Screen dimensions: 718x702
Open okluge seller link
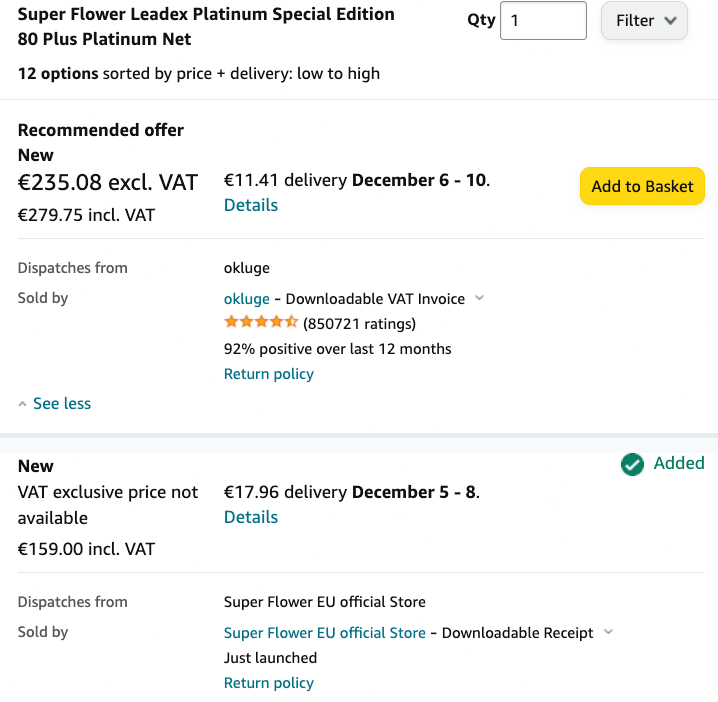point(246,299)
